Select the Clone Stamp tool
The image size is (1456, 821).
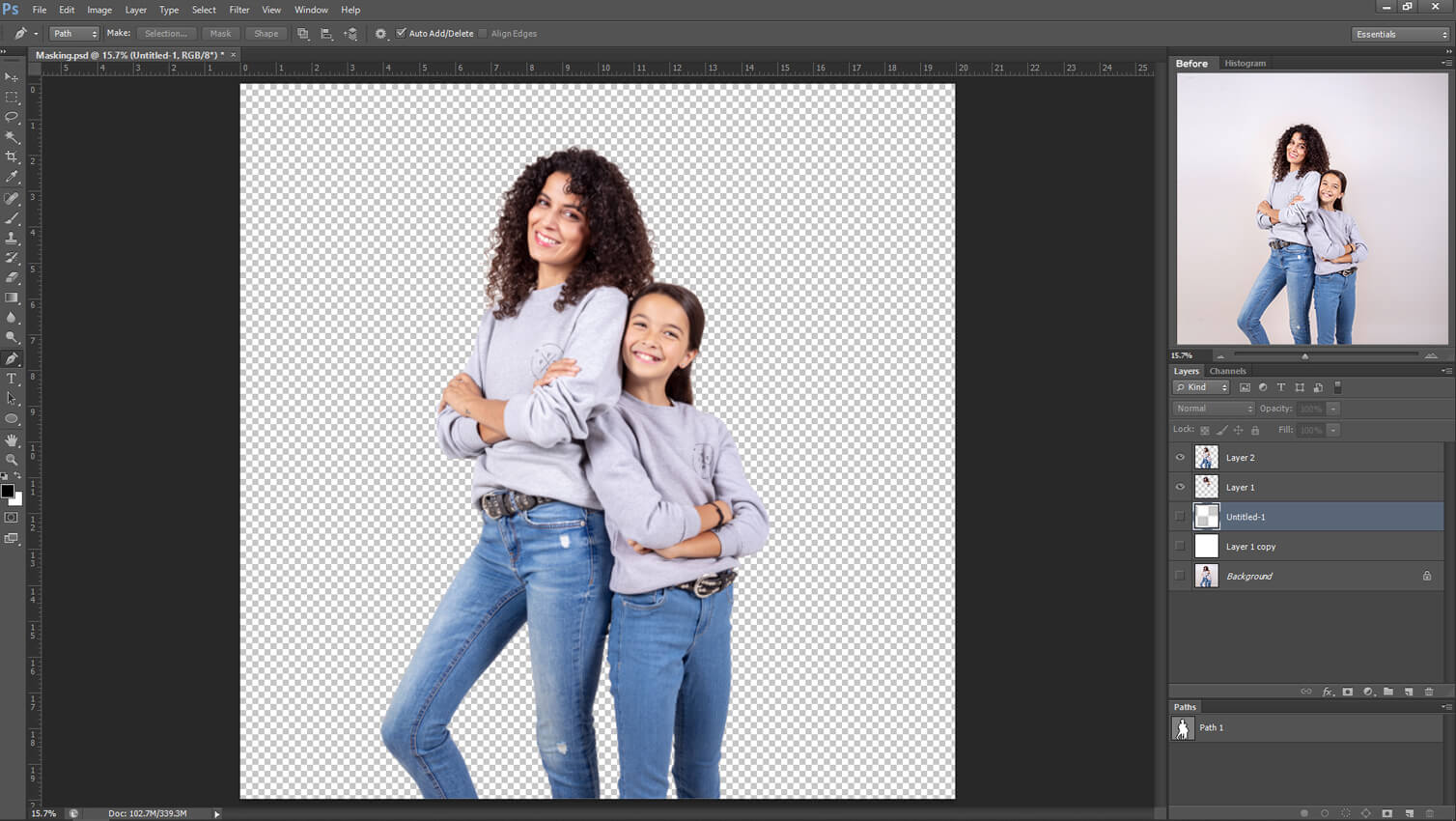12,238
